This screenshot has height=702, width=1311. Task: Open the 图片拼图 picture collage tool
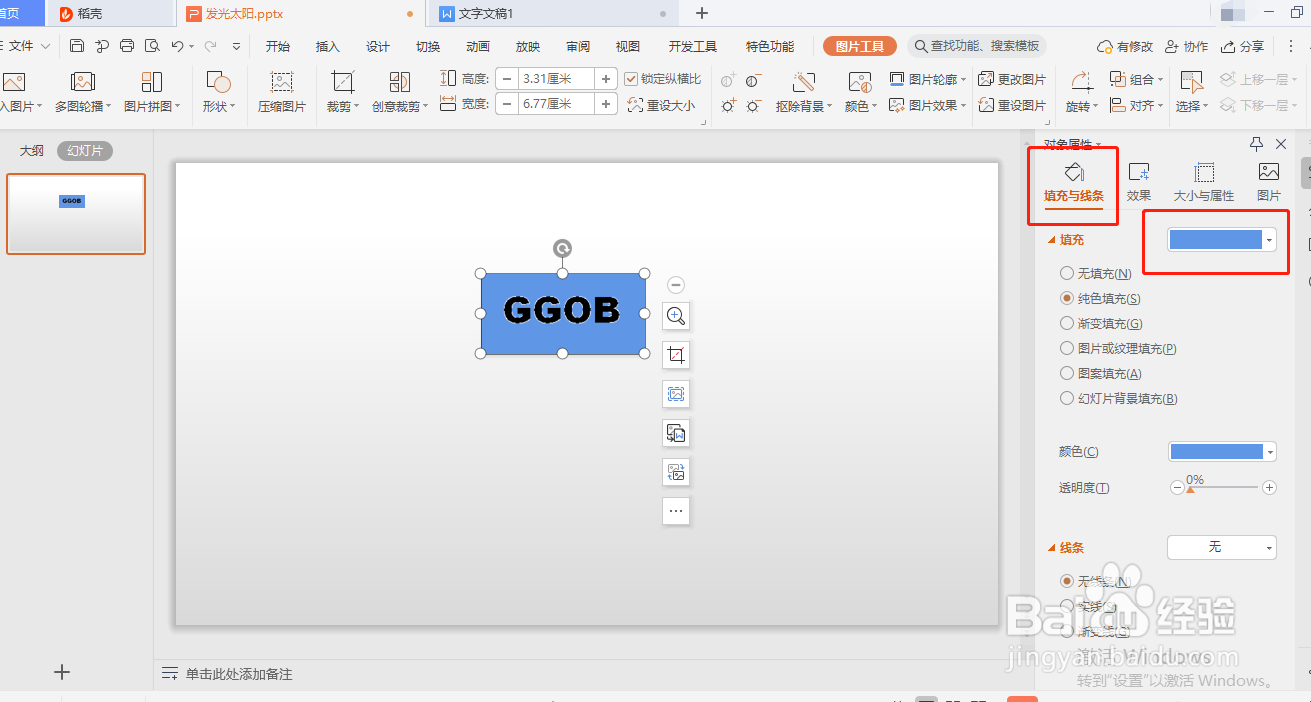(152, 92)
